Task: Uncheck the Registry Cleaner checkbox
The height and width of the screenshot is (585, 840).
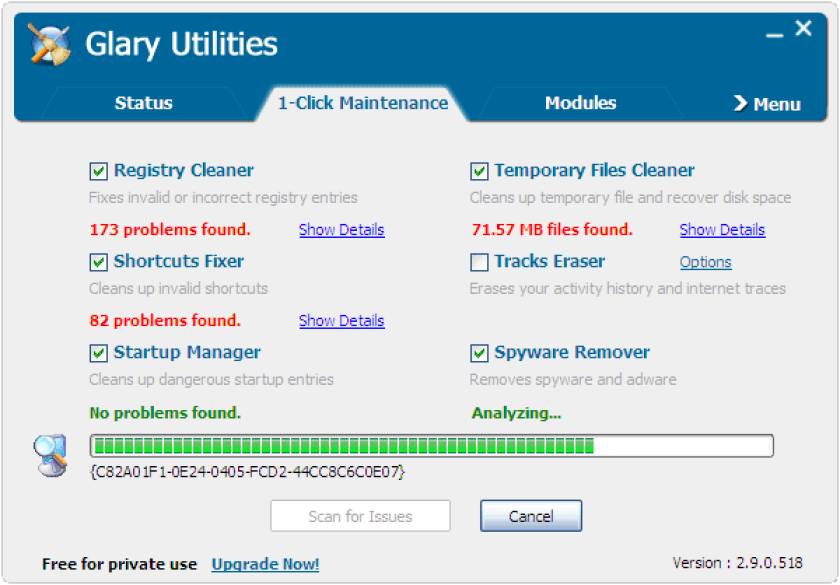Action: coord(99,171)
